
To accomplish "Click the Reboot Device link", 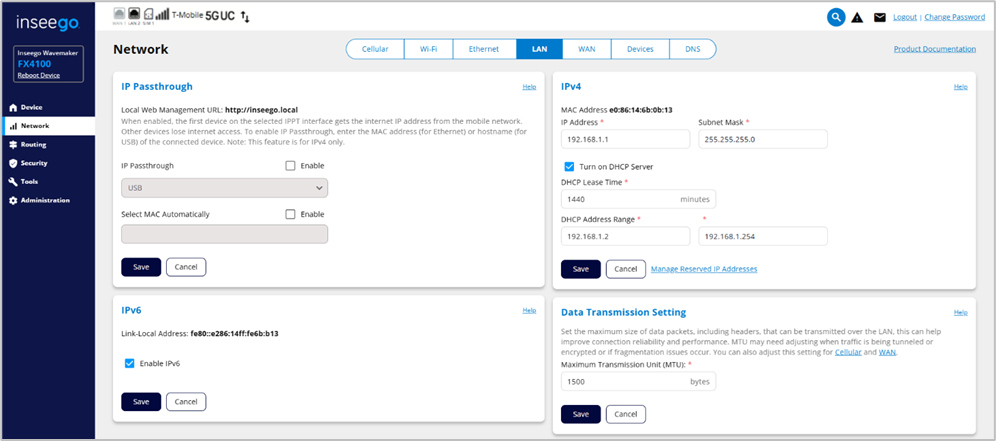I will click(x=40, y=75).
